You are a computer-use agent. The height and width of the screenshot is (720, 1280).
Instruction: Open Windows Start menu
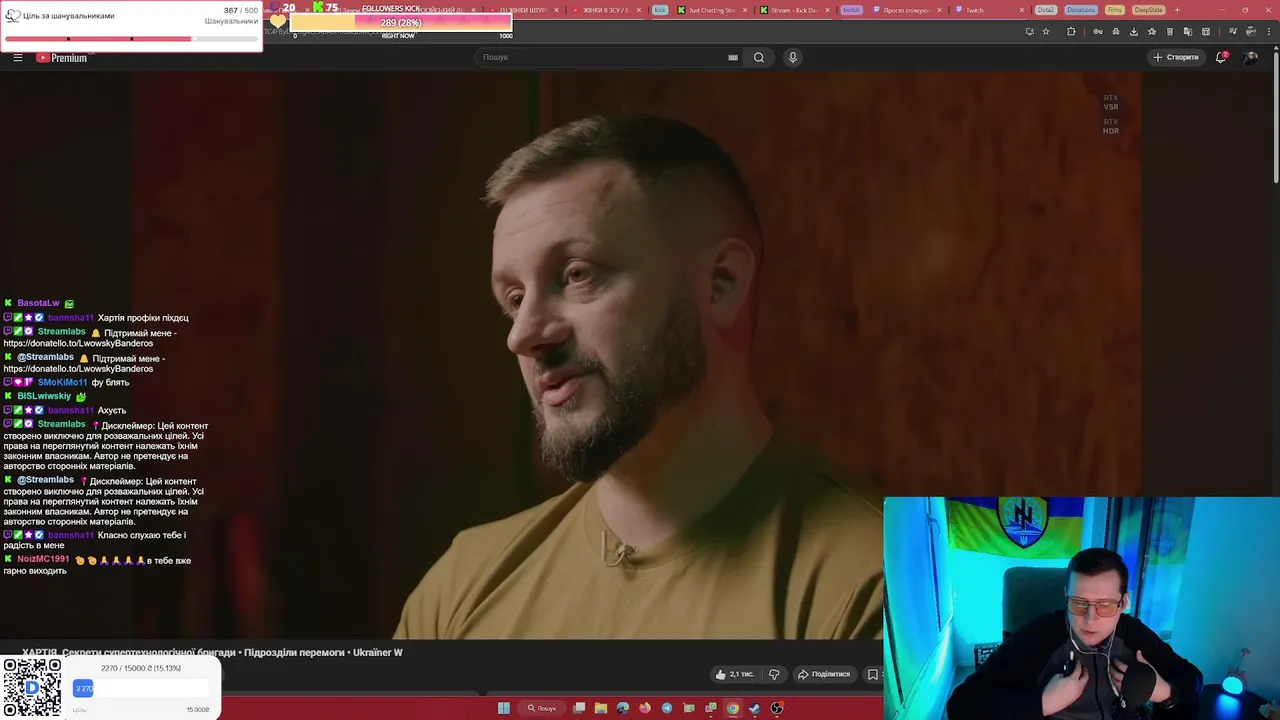point(504,708)
